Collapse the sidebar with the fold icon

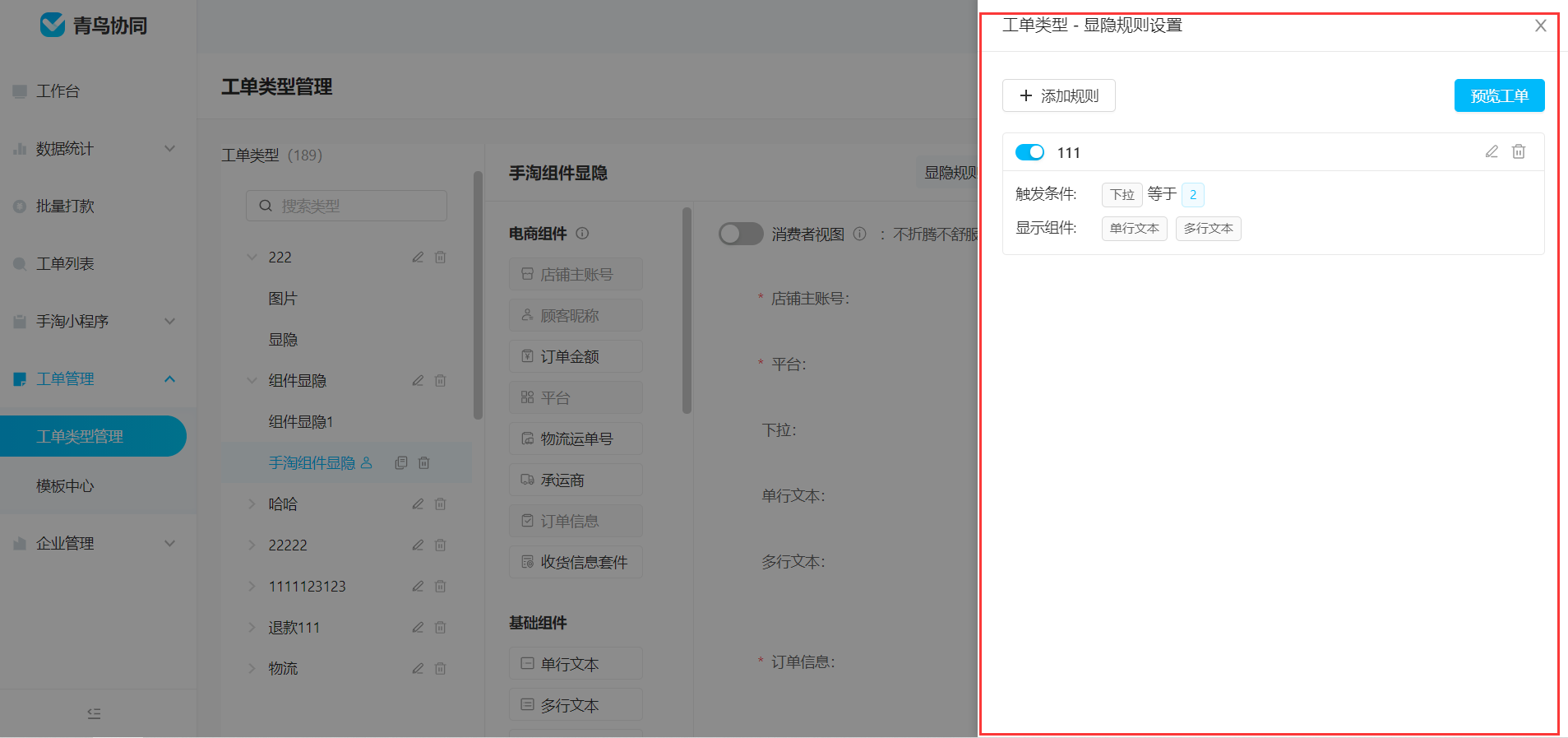[95, 713]
